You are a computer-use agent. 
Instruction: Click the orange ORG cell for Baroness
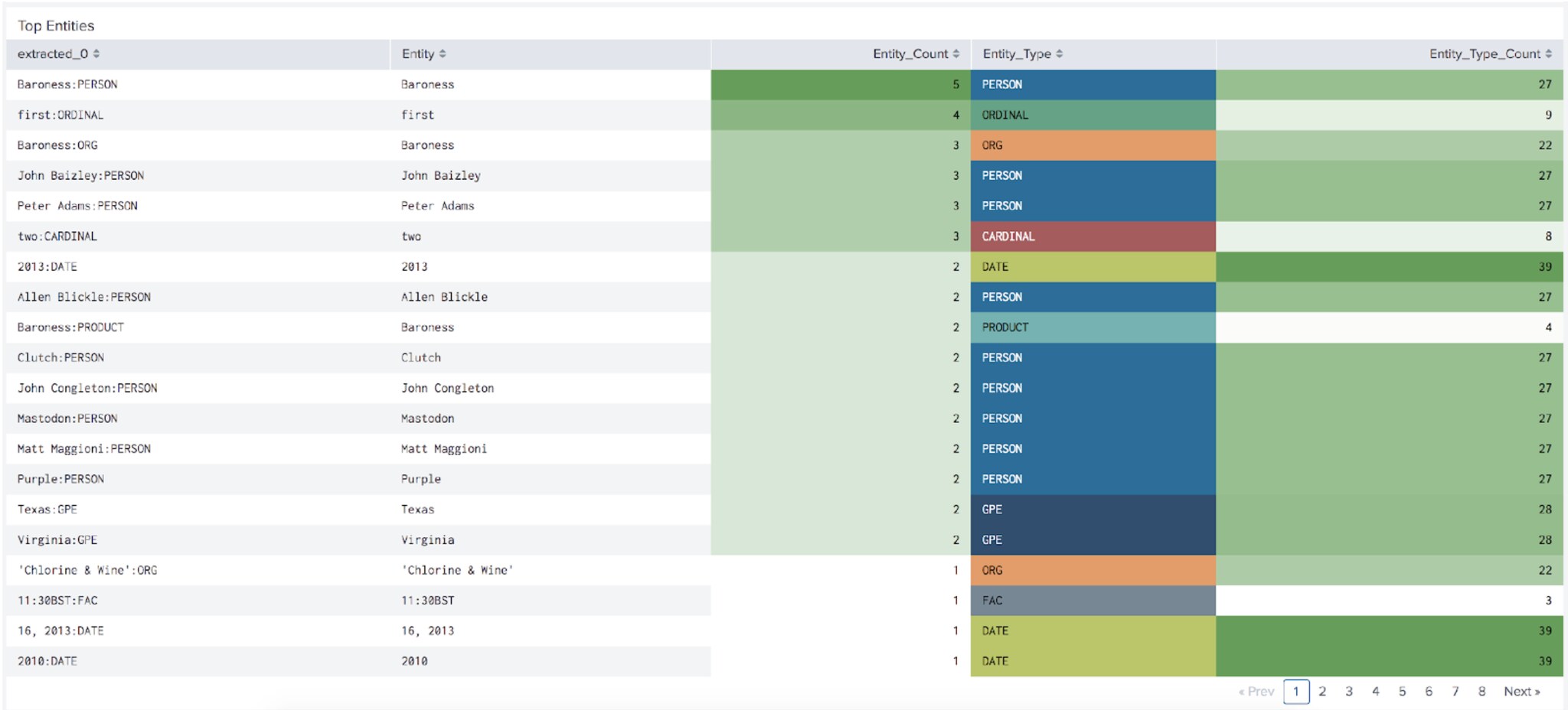(x=1093, y=145)
